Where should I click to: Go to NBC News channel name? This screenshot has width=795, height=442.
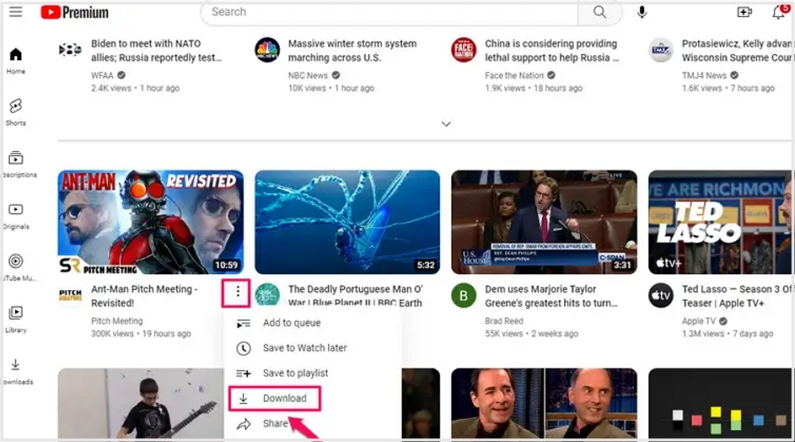(308, 76)
